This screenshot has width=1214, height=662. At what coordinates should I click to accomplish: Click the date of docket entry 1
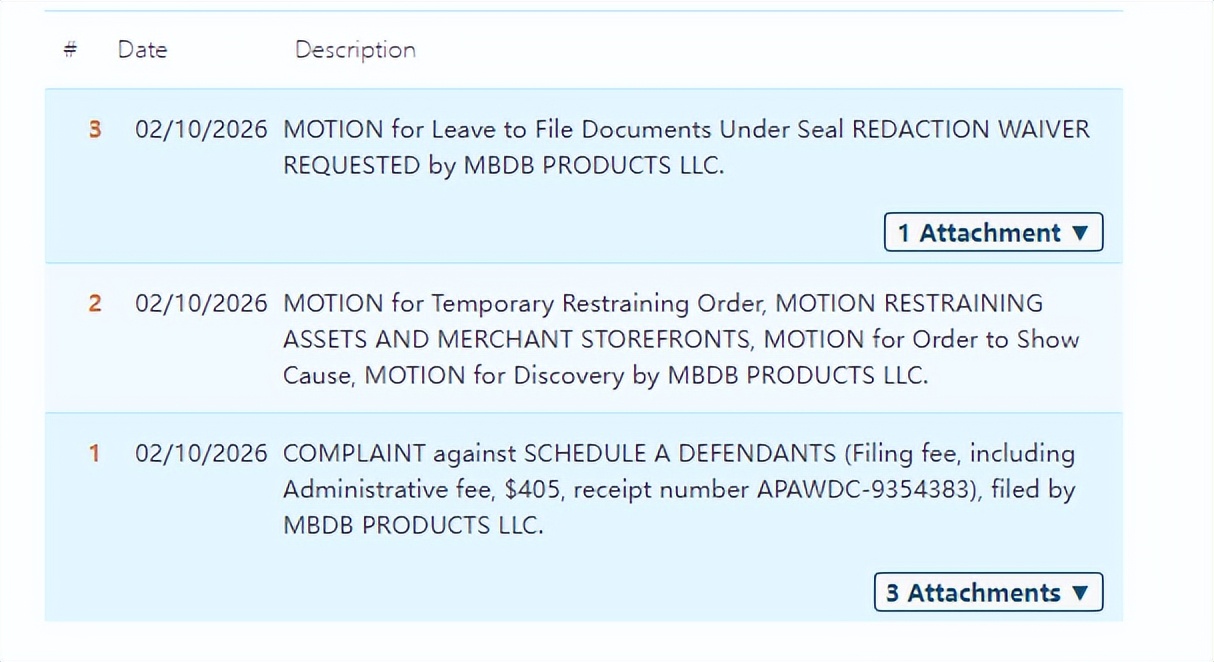[201, 454]
